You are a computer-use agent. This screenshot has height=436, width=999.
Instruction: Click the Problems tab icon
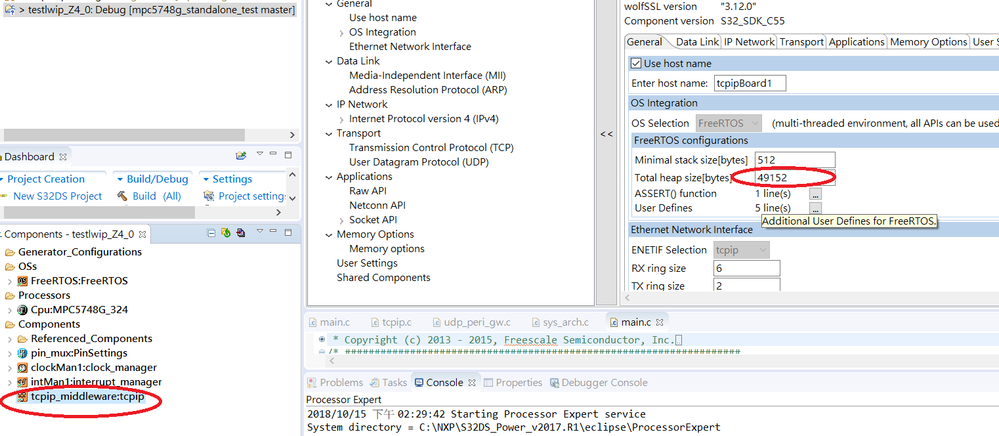(x=312, y=382)
